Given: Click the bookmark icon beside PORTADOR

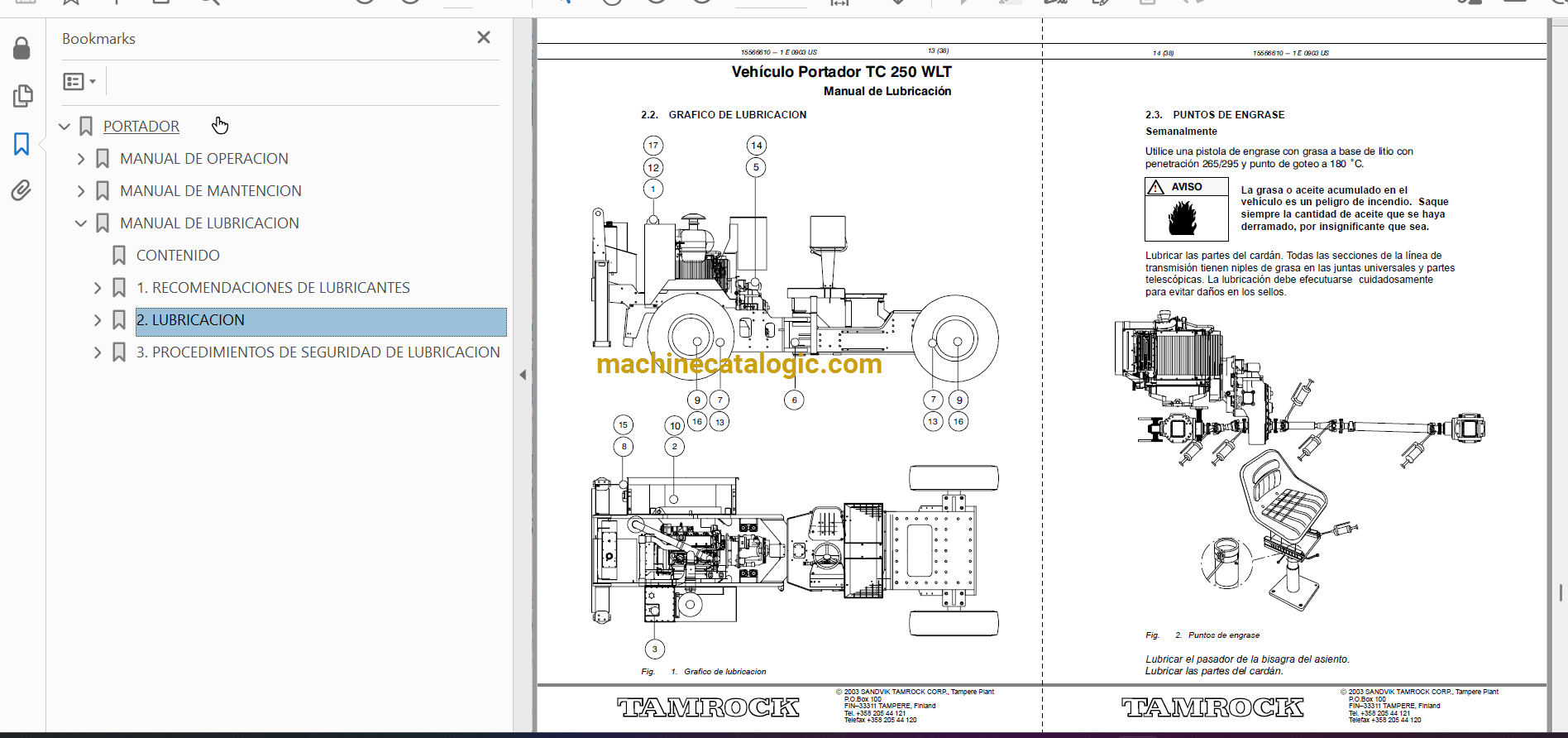Looking at the screenshot, I should [x=86, y=127].
